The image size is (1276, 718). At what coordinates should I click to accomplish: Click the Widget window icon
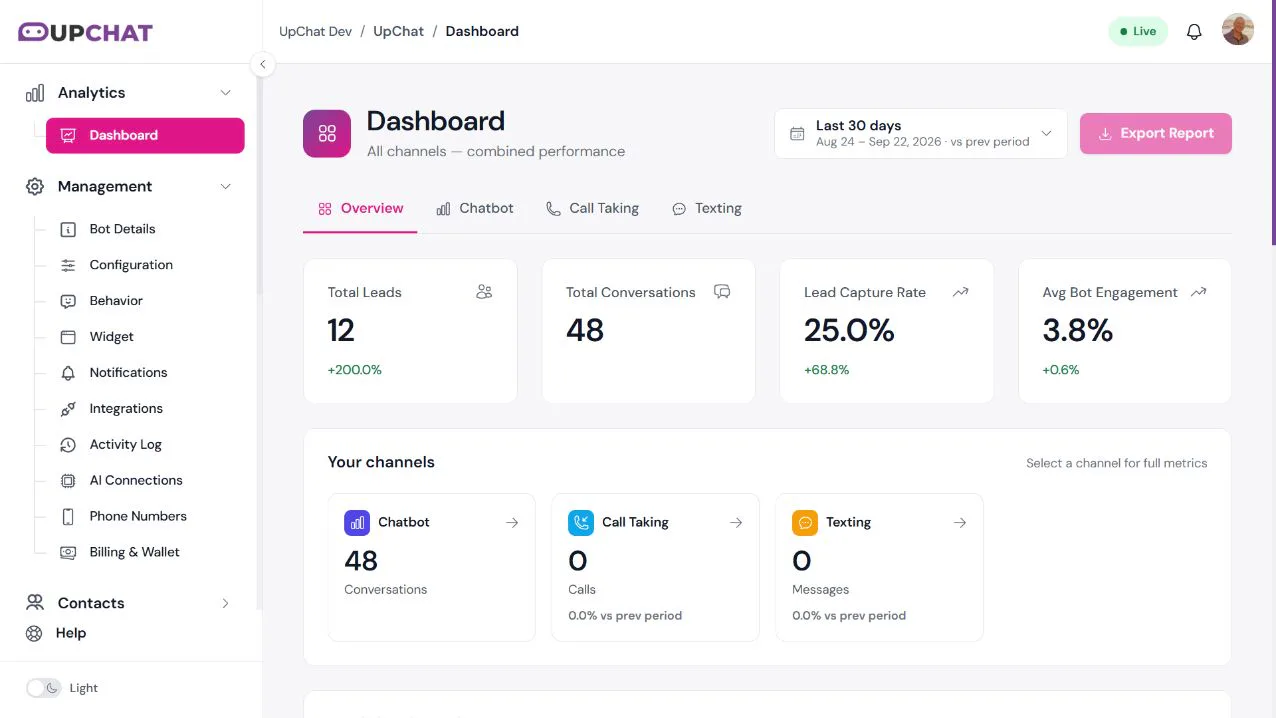coord(68,338)
